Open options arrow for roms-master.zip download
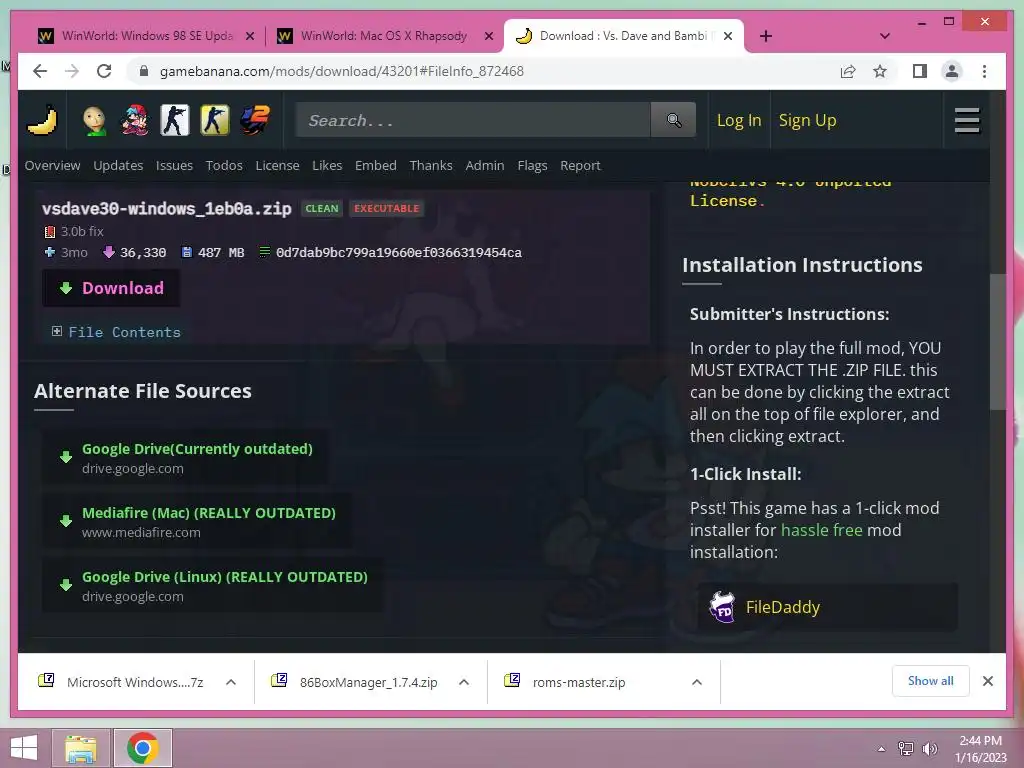Screen dimensions: 1024x768 (x=697, y=682)
